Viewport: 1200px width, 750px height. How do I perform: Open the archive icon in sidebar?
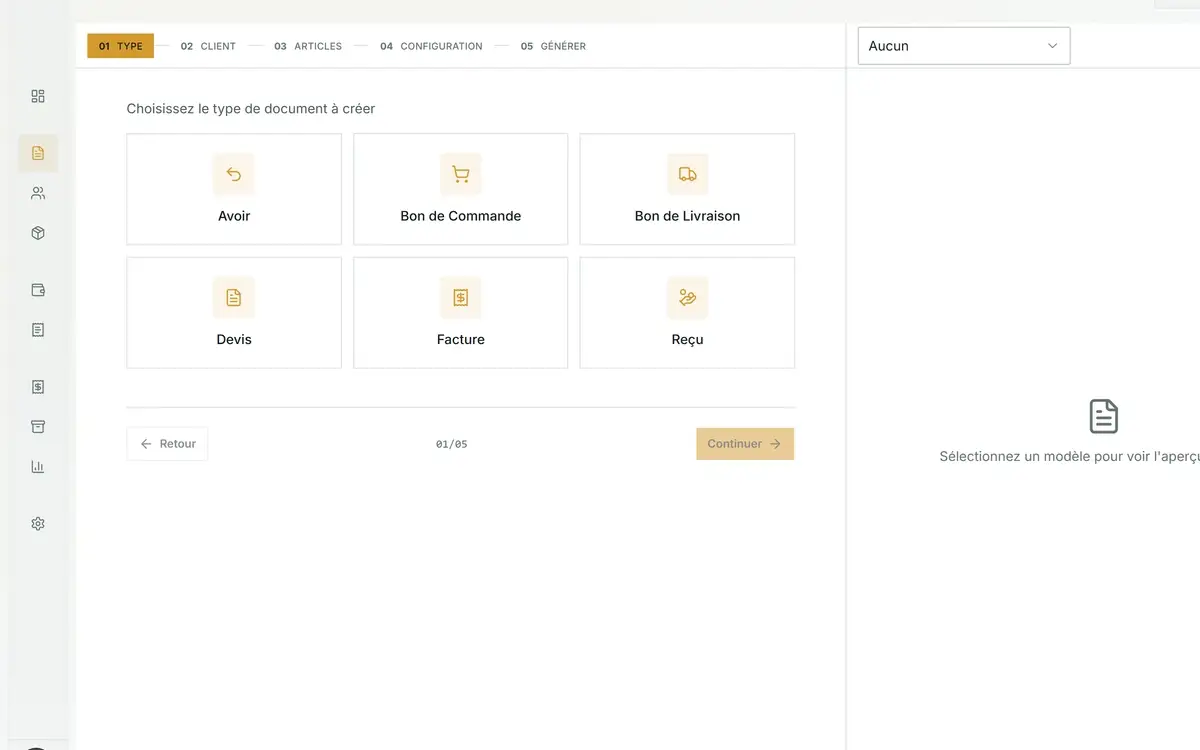pyautogui.click(x=38, y=427)
